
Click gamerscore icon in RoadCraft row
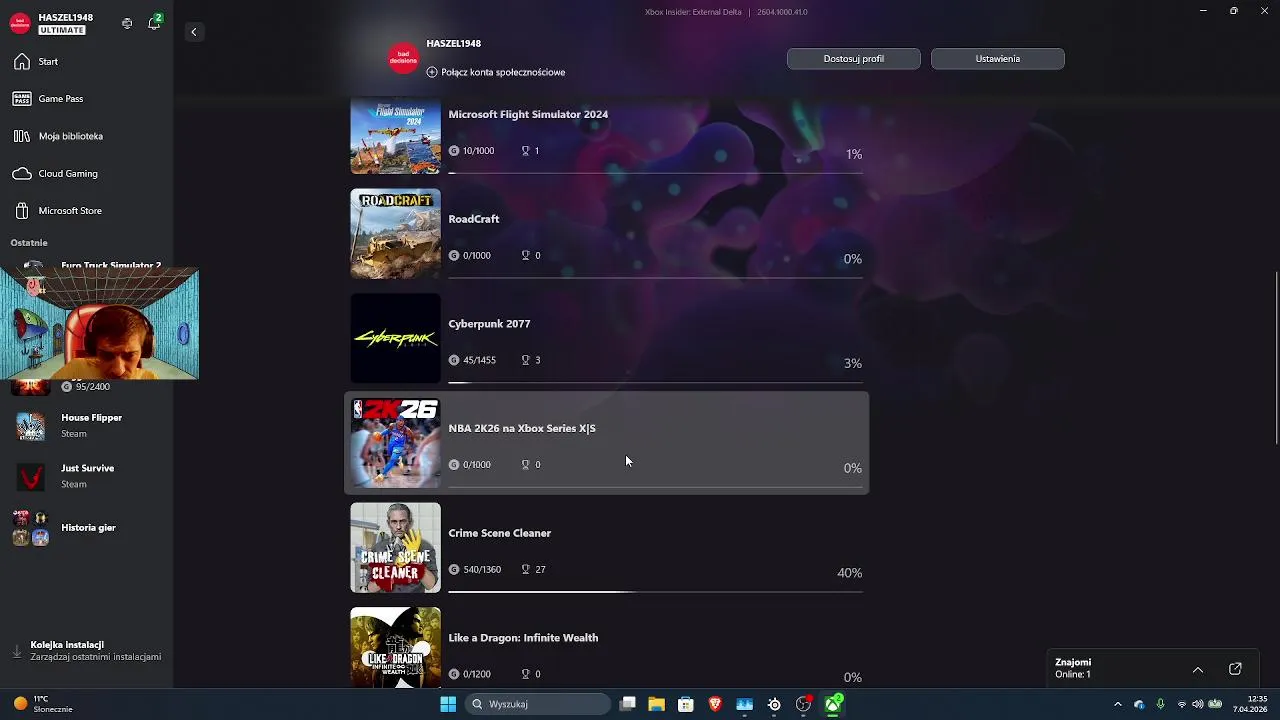[454, 255]
